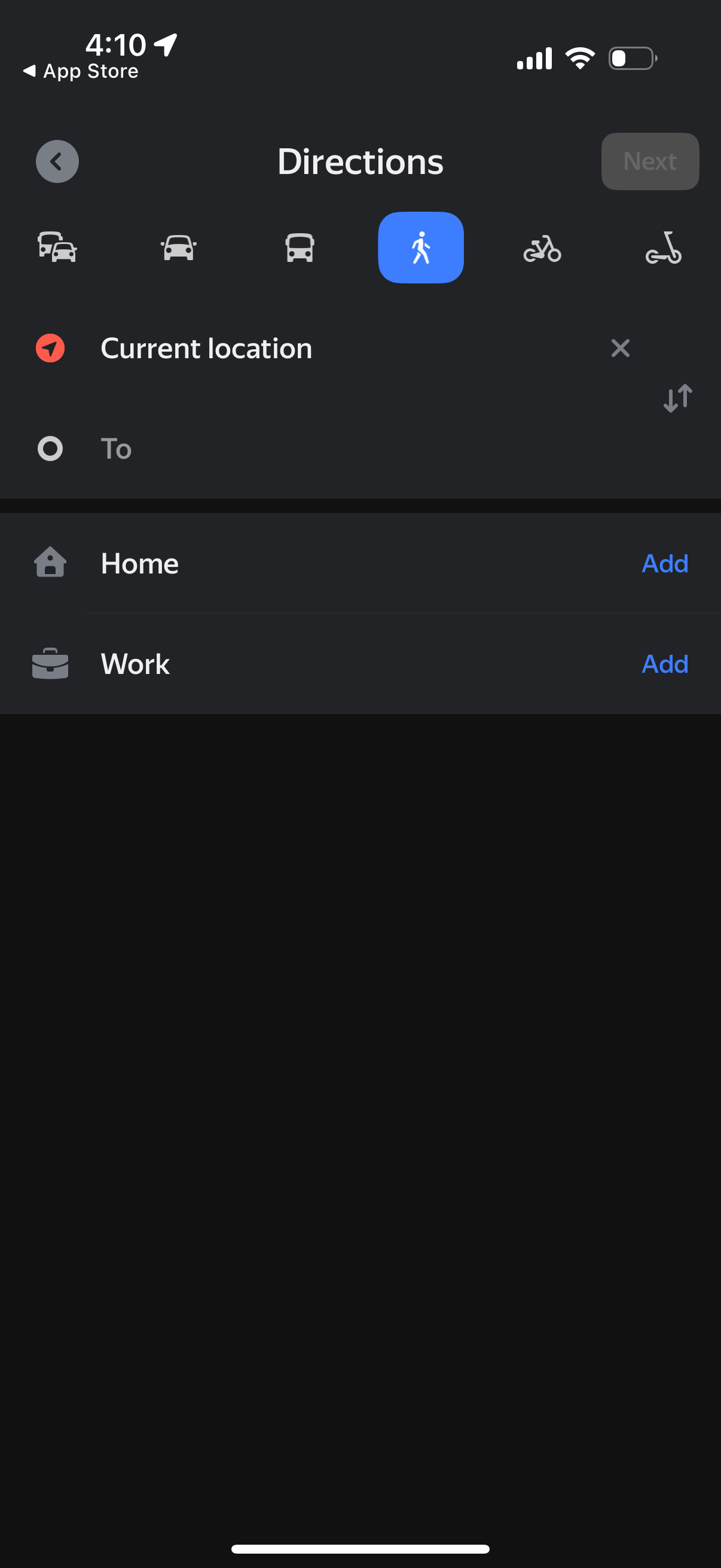Switch to public transit directions
The height and width of the screenshot is (1568, 721).
coord(300,247)
